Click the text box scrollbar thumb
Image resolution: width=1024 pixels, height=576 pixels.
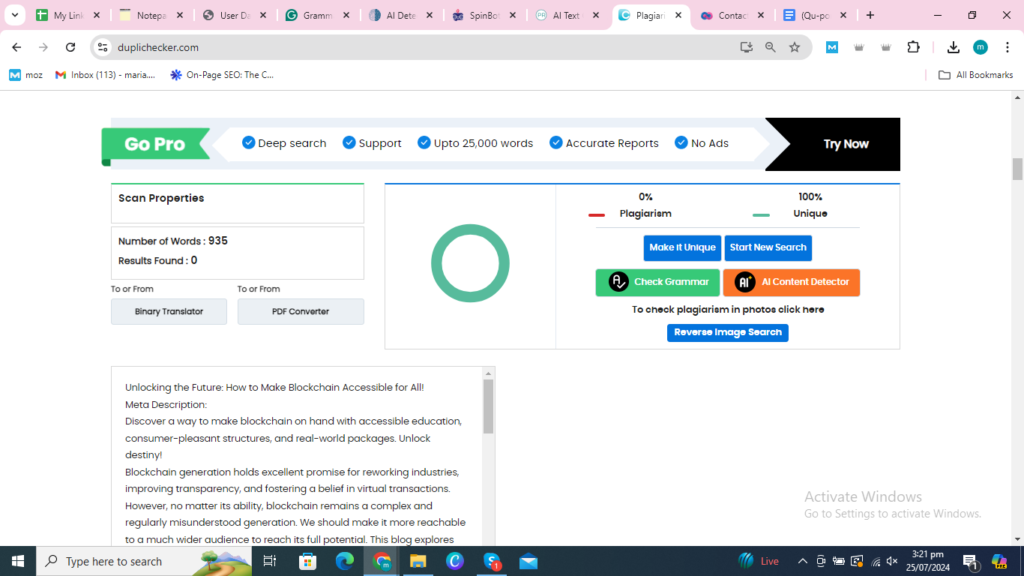488,406
